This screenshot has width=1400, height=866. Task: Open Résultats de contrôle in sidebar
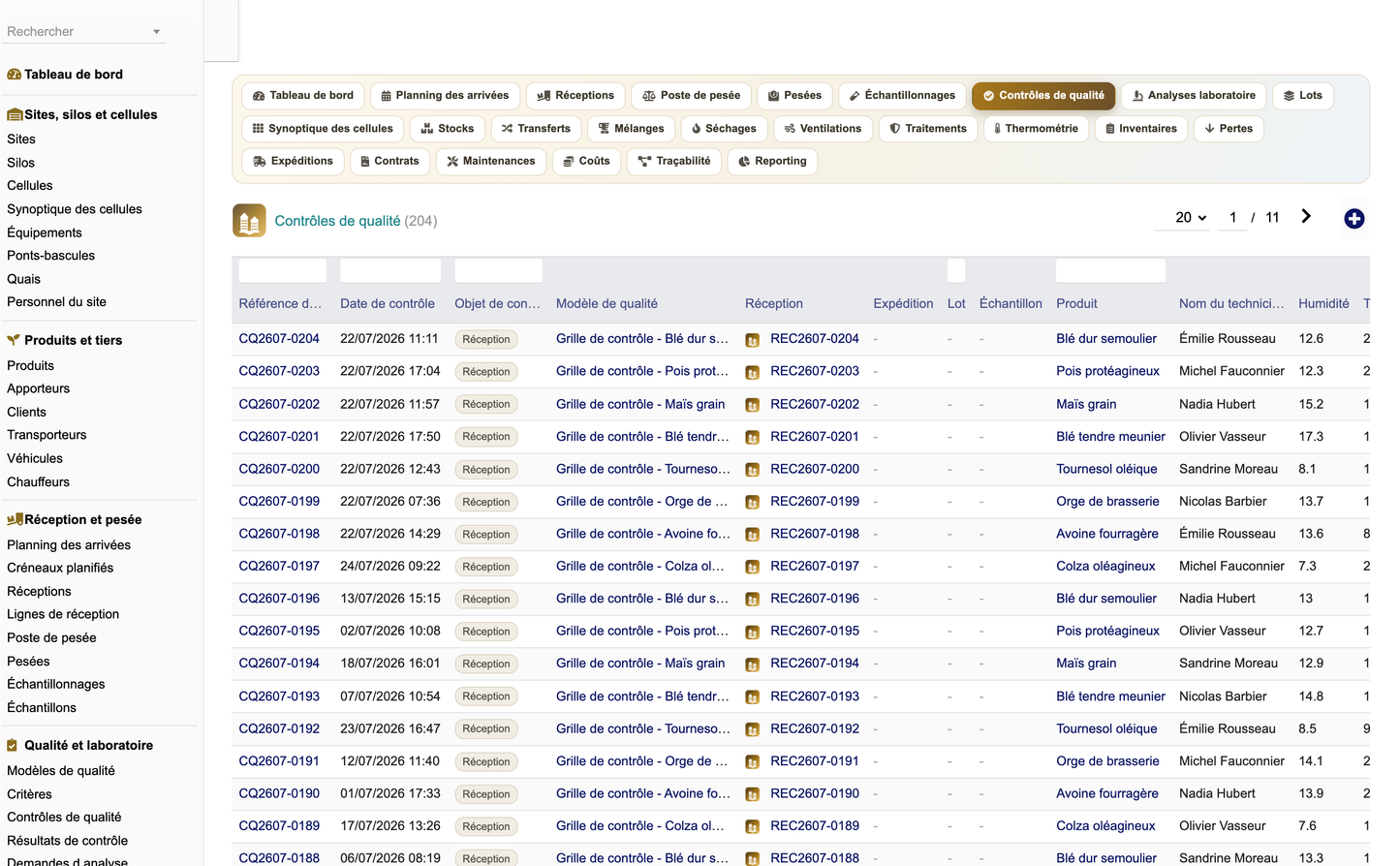(67, 841)
